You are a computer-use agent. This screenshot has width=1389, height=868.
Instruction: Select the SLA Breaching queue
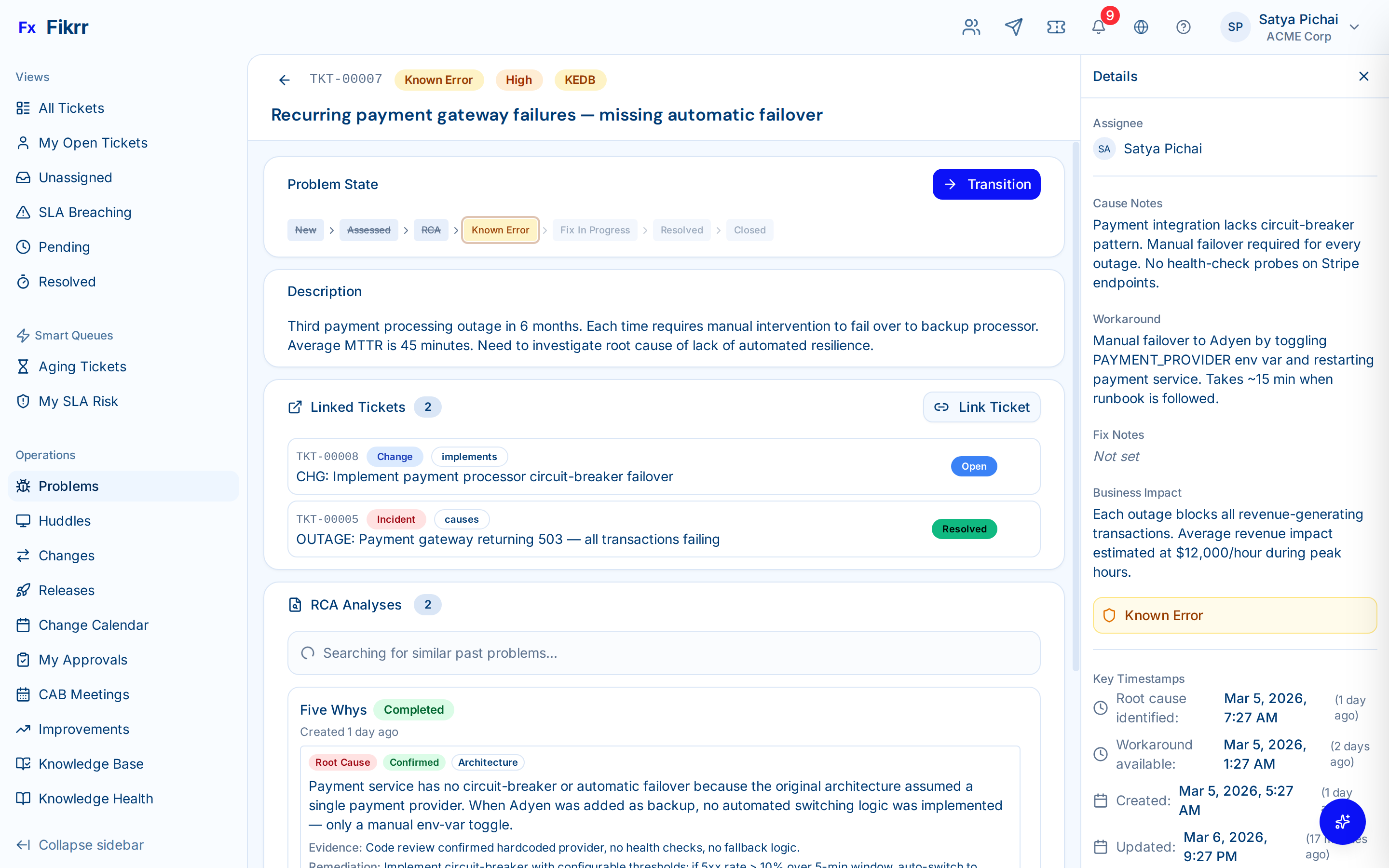tap(84, 212)
